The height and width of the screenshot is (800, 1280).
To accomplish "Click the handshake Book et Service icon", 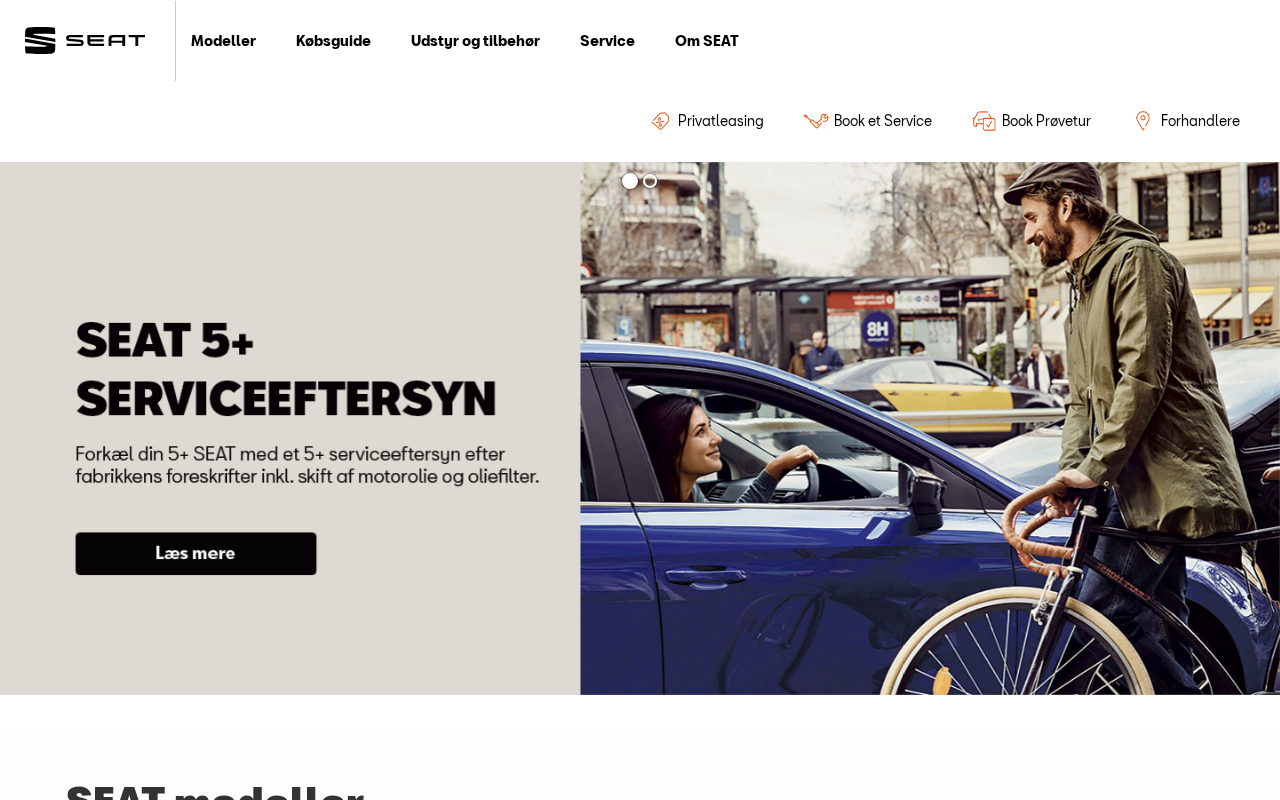I will [x=816, y=121].
